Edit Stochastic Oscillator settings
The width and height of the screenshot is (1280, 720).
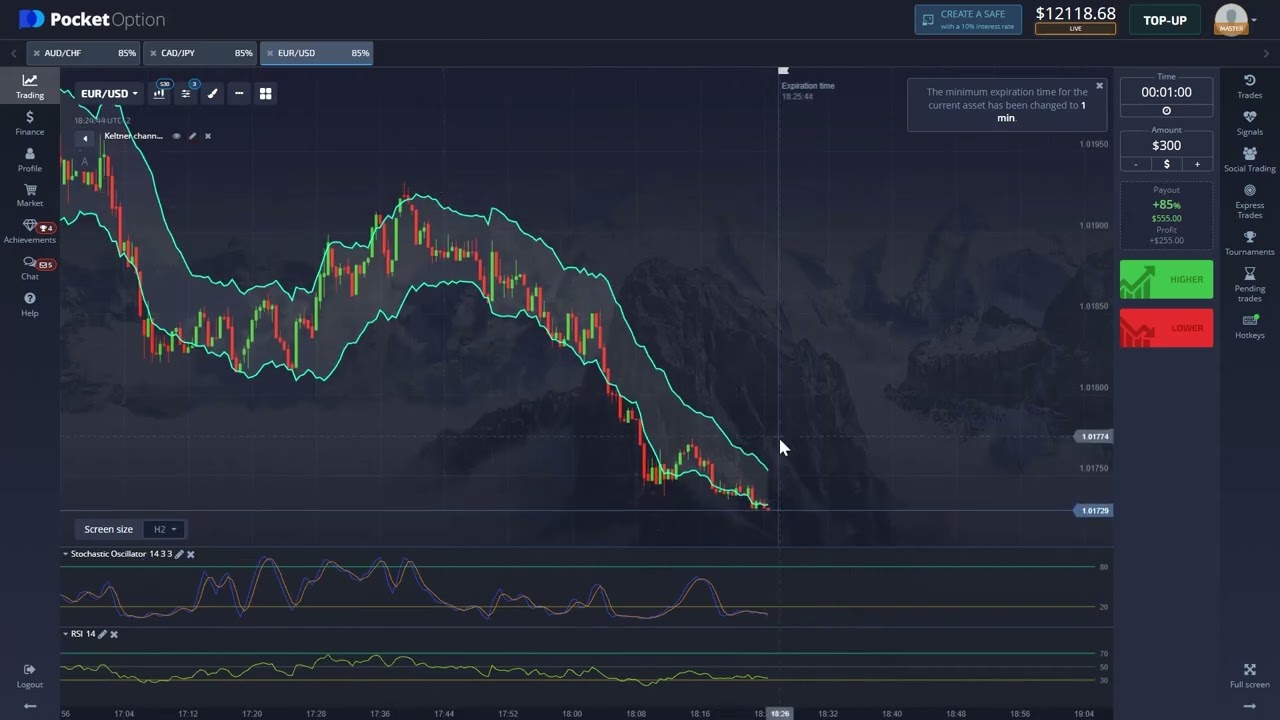pyautogui.click(x=179, y=554)
